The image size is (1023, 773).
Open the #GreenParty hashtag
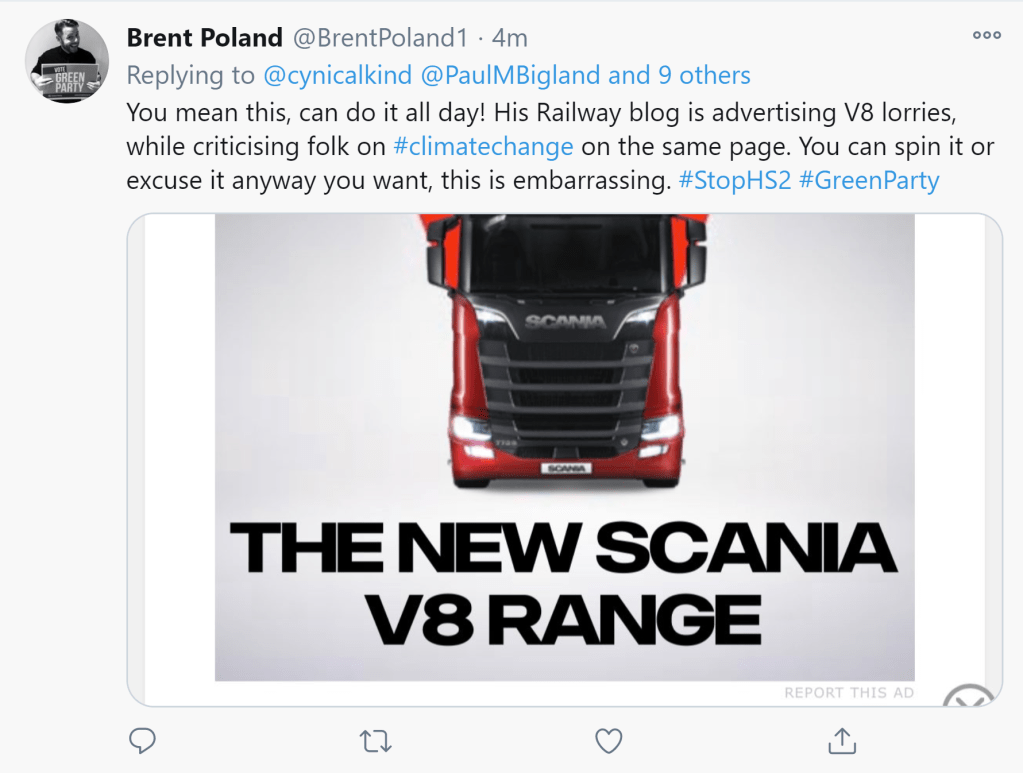pyautogui.click(x=869, y=182)
